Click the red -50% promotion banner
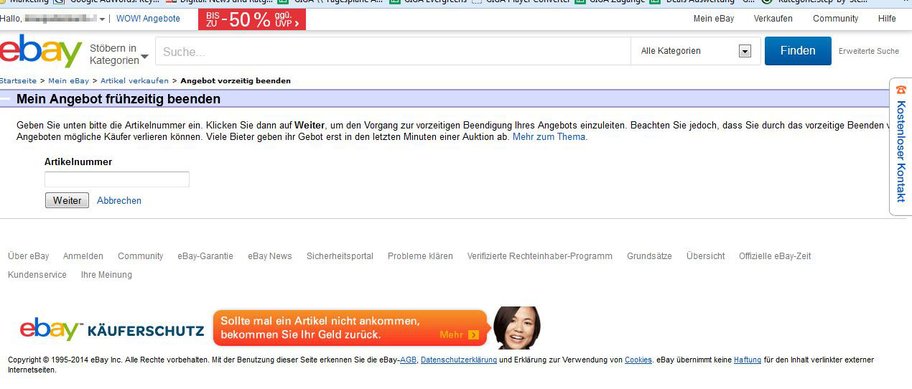Viewport: 912px width, 389px height. point(252,19)
